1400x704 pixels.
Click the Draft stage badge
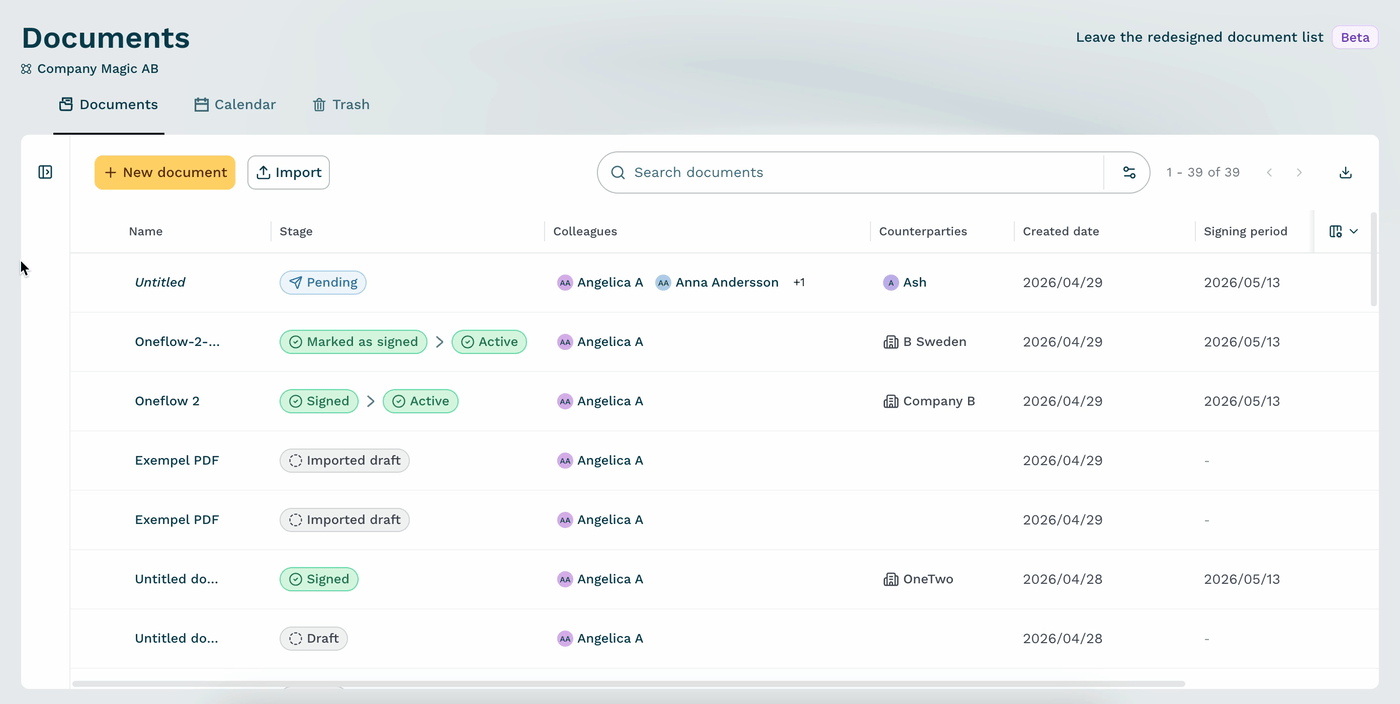pyautogui.click(x=314, y=638)
